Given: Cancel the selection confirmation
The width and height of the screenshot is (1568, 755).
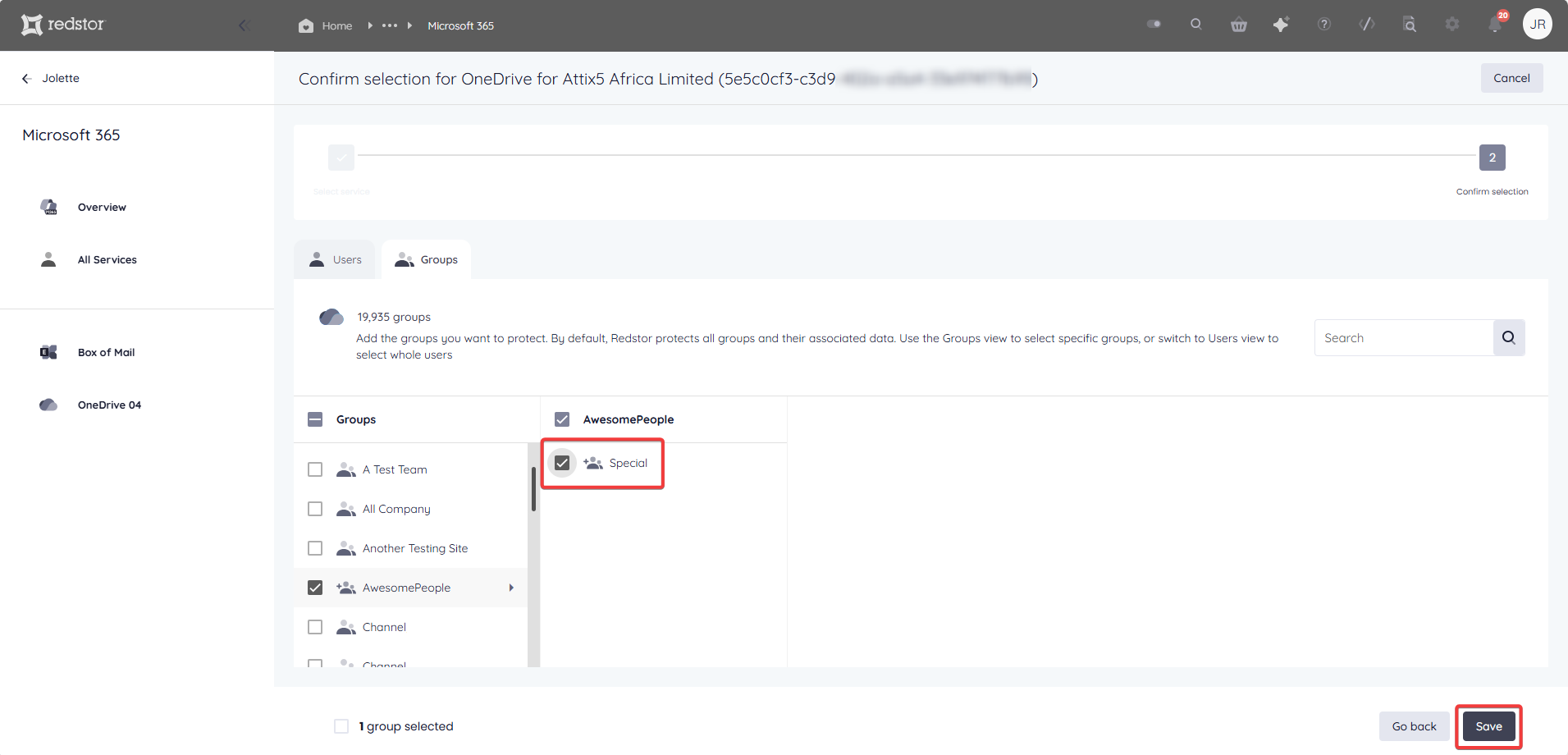Looking at the screenshot, I should 1511,78.
